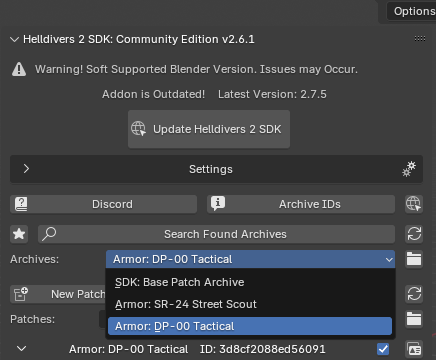Click Search Found Archives field
Image resolution: width=436 pixels, height=360 pixels.
(217, 234)
